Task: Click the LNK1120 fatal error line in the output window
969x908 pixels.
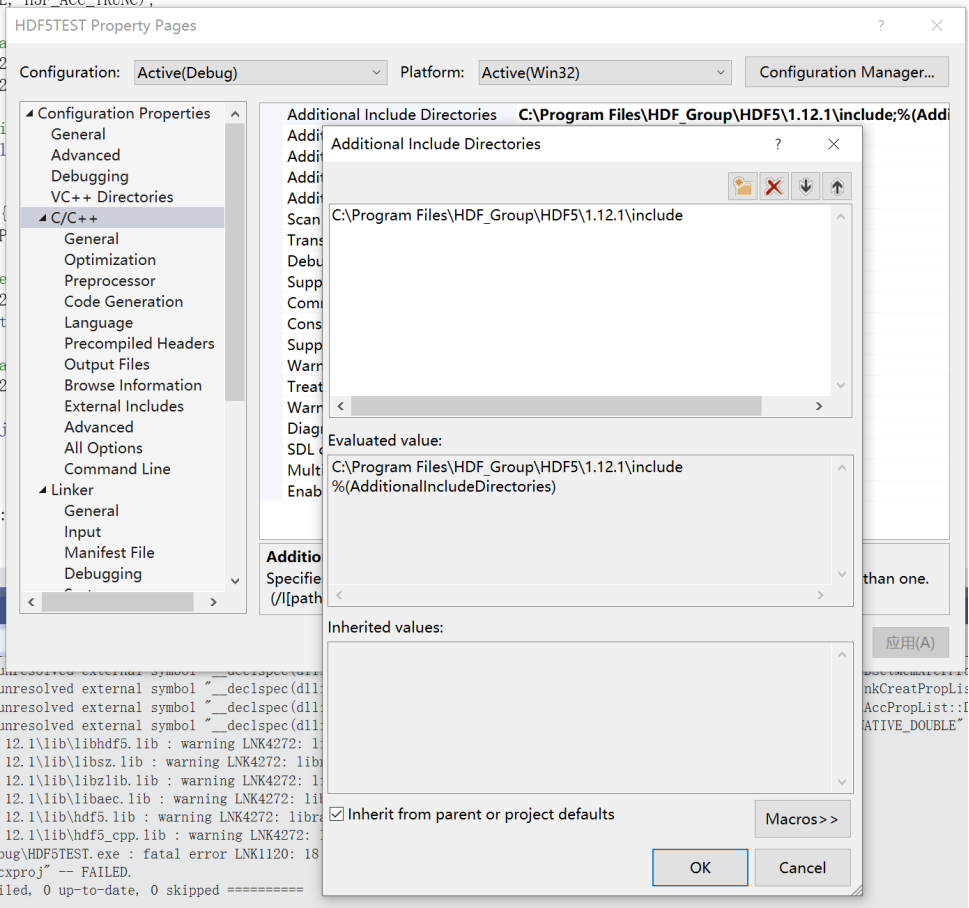Action: [x=159, y=854]
